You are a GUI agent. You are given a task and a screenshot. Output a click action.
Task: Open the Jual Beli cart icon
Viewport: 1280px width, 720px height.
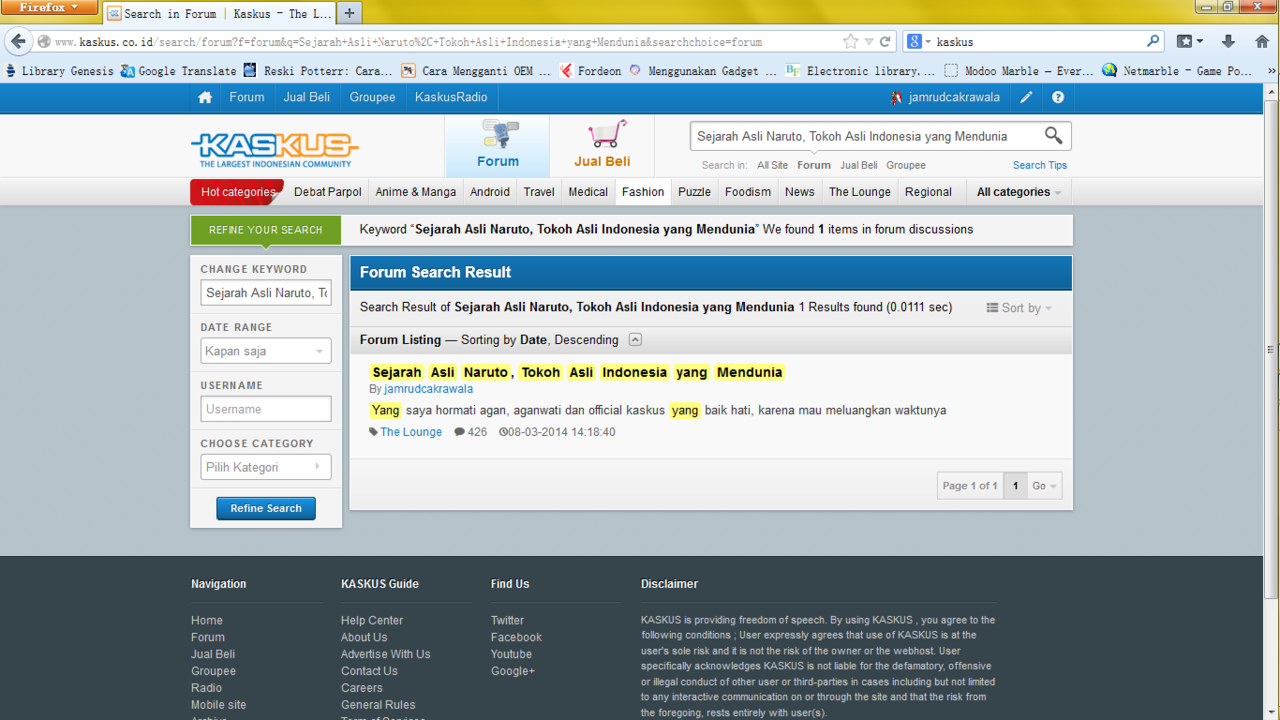[602, 145]
